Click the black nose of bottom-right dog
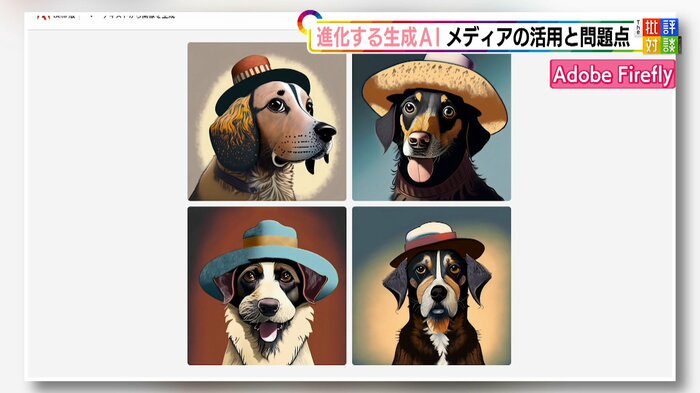 (438, 293)
